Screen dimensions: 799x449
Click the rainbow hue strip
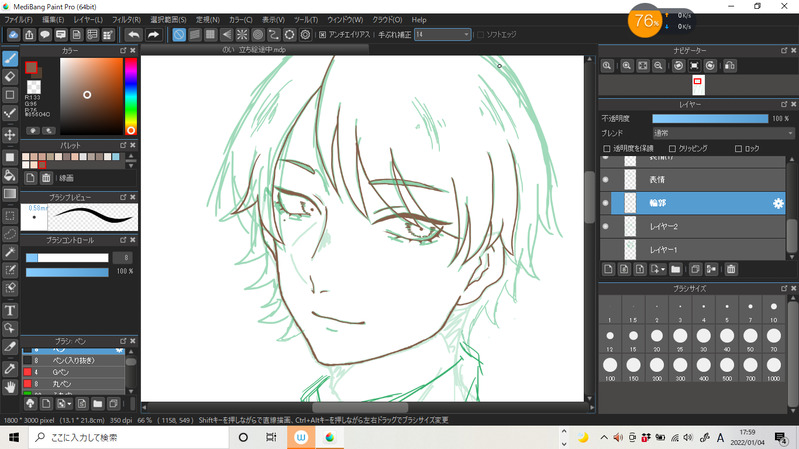pos(131,96)
